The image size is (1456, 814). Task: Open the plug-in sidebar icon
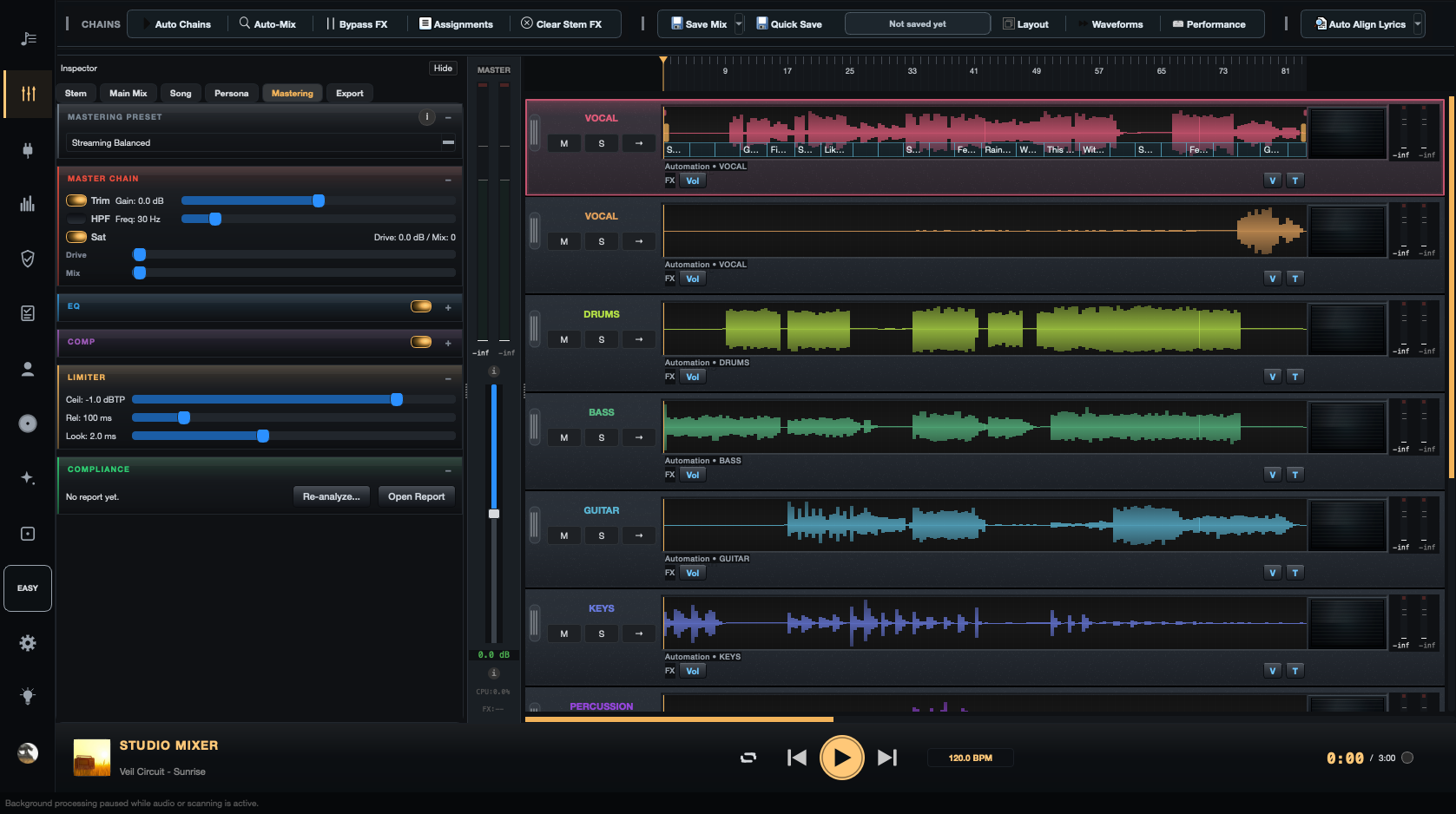pos(28,150)
